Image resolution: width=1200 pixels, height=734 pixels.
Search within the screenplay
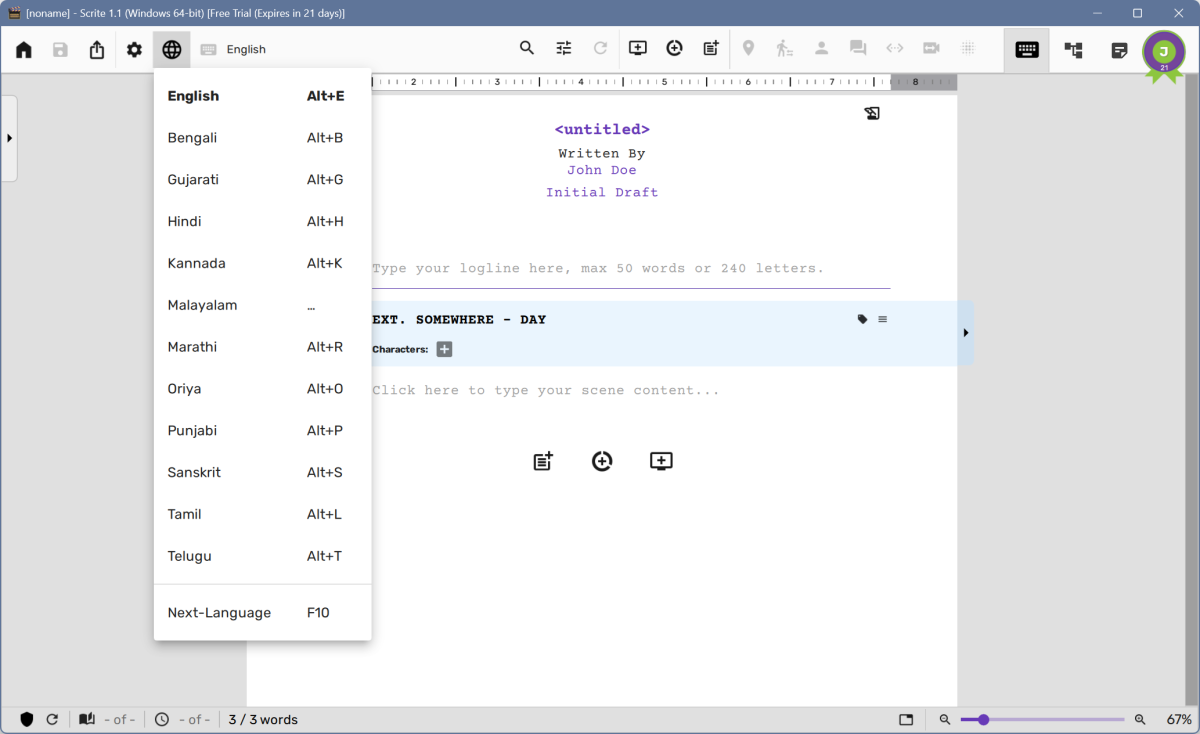(x=527, y=48)
